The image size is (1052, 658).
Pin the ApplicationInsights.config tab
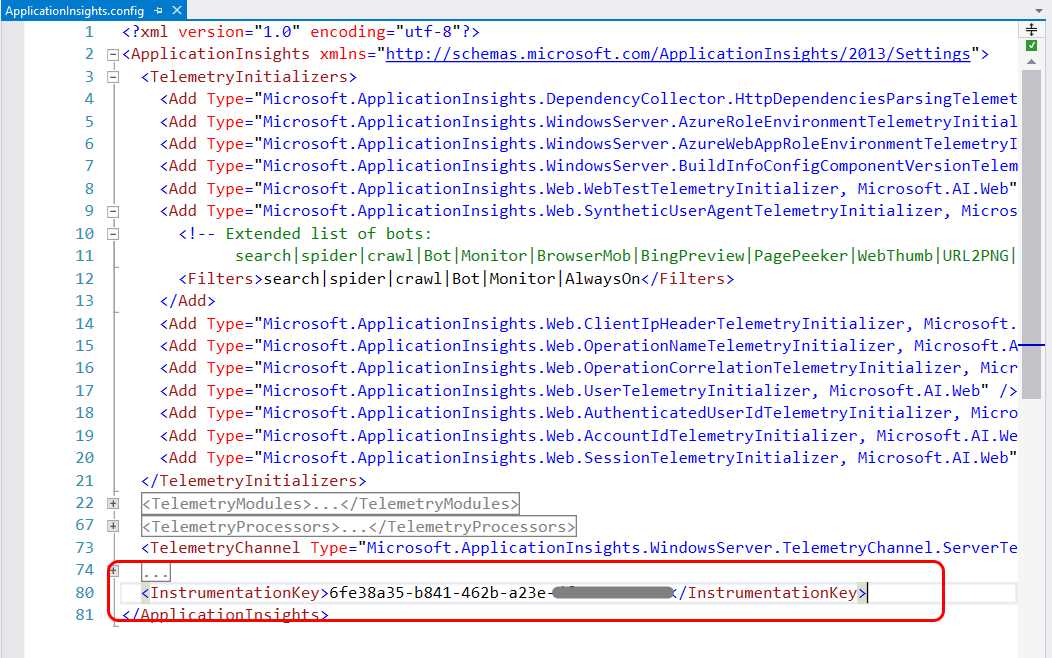(x=159, y=10)
